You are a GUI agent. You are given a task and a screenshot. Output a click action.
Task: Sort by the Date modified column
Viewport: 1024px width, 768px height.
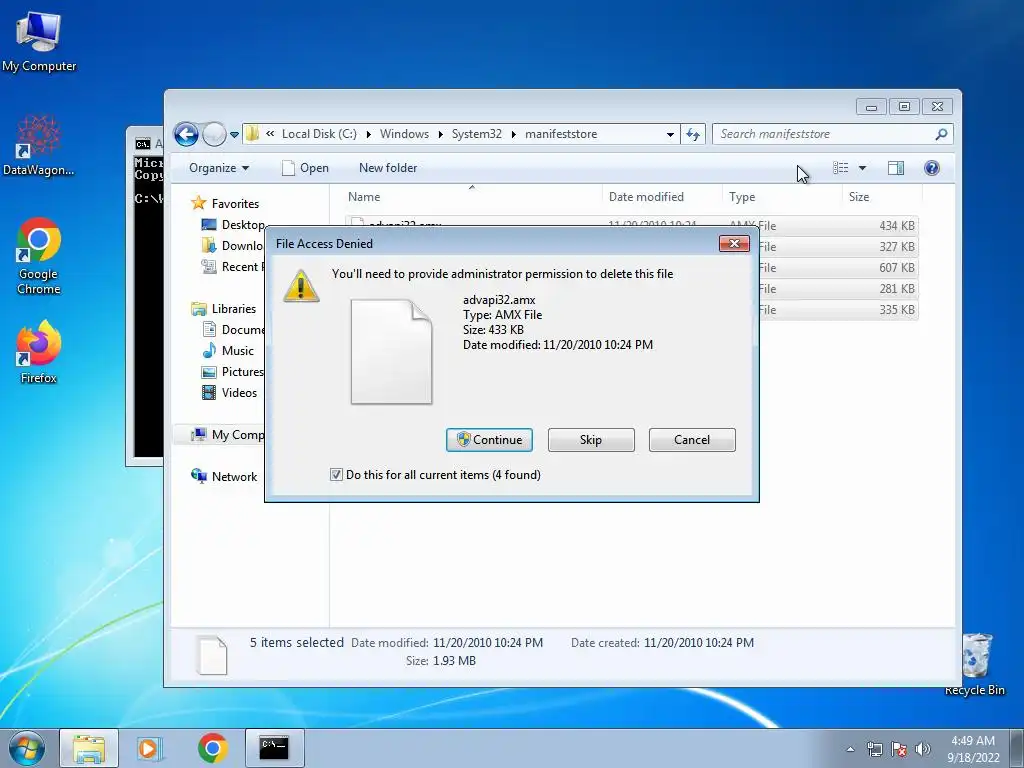point(662,197)
